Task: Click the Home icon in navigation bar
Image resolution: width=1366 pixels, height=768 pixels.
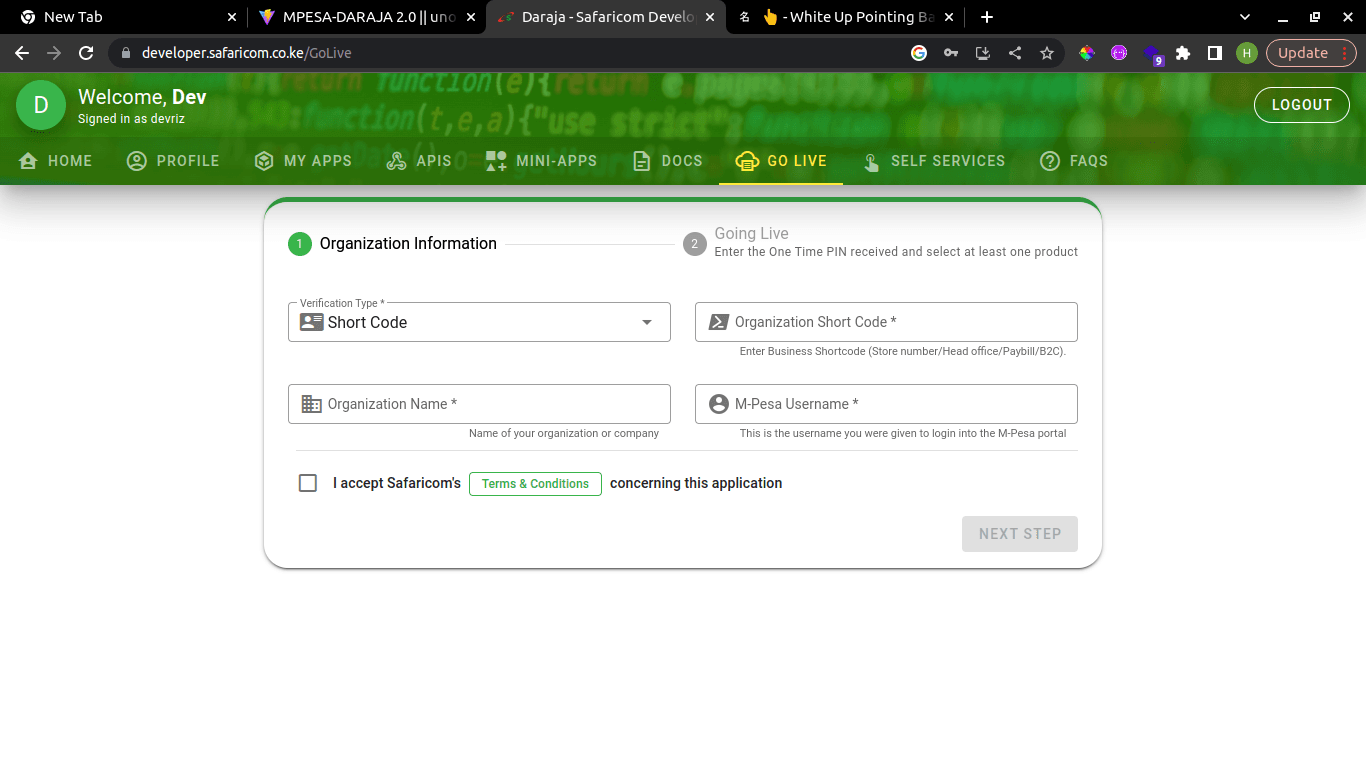Action: pos(28,161)
